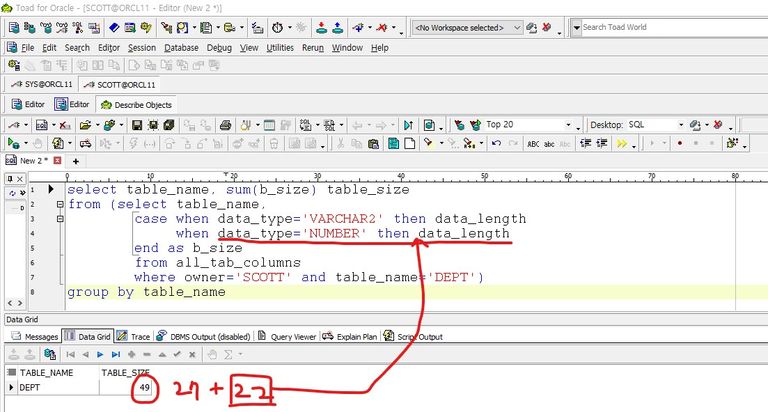The width and height of the screenshot is (768, 412).
Task: Click the scroll left arrow below line numbers
Action: 10,303
